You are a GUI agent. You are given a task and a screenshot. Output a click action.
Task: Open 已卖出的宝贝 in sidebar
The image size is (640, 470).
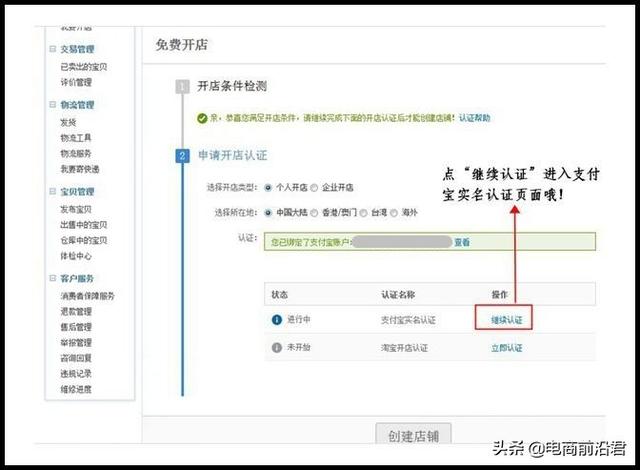coord(83,67)
